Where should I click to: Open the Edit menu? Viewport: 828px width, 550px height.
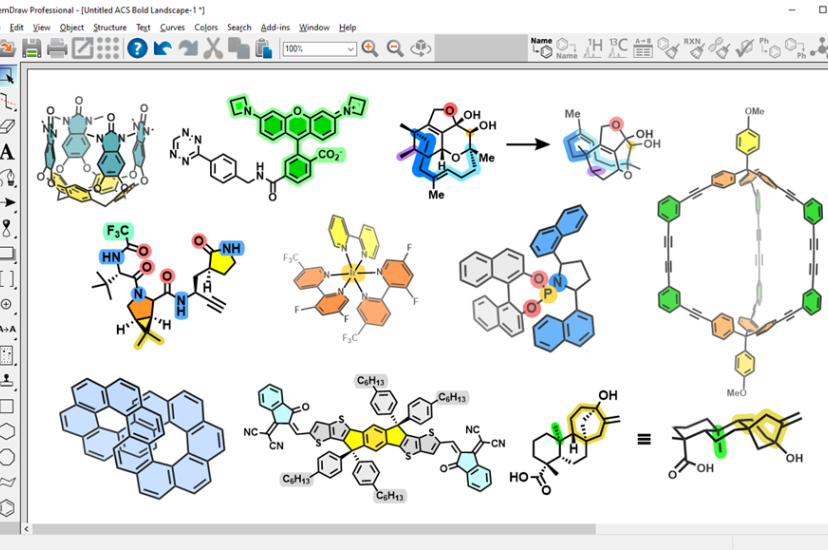tap(16, 27)
